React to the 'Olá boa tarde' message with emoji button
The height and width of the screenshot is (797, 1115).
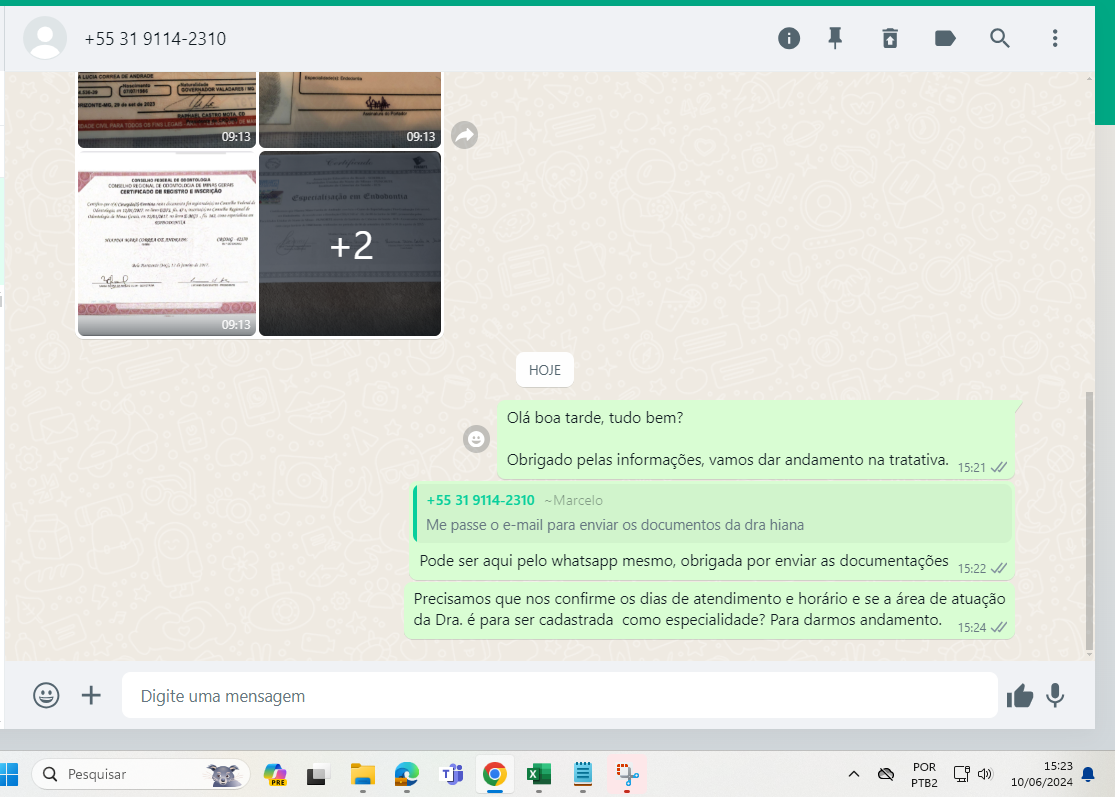click(477, 438)
